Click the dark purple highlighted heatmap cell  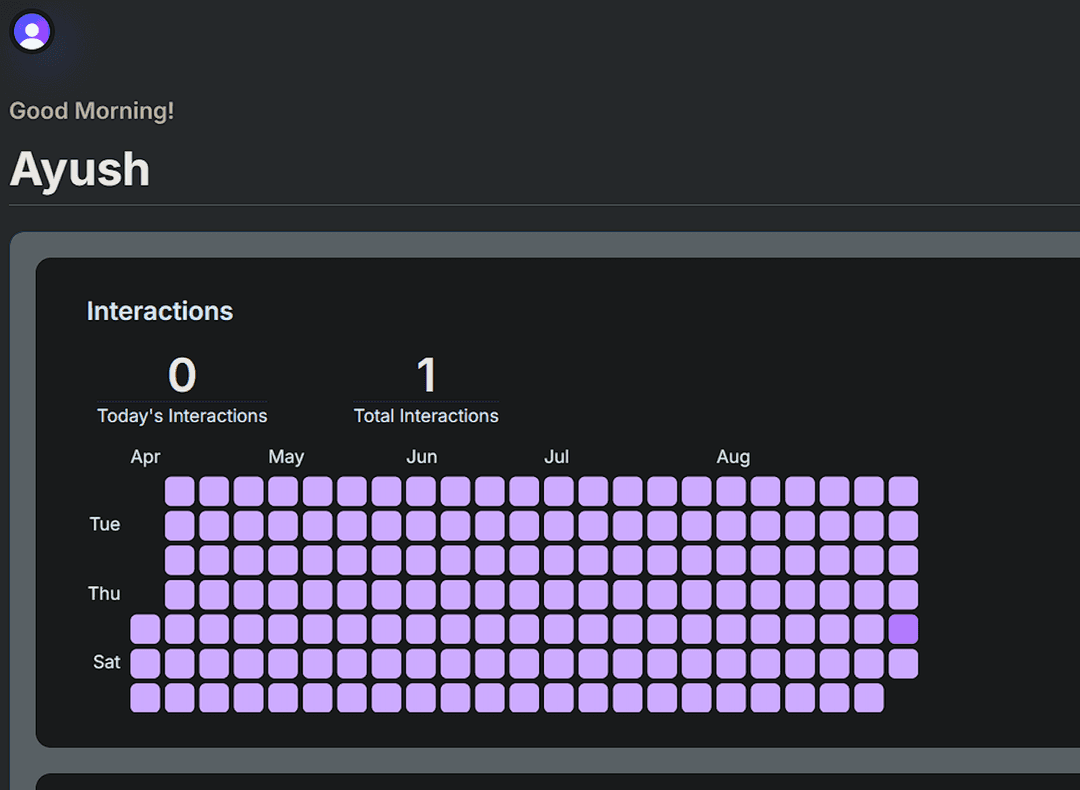click(x=903, y=629)
